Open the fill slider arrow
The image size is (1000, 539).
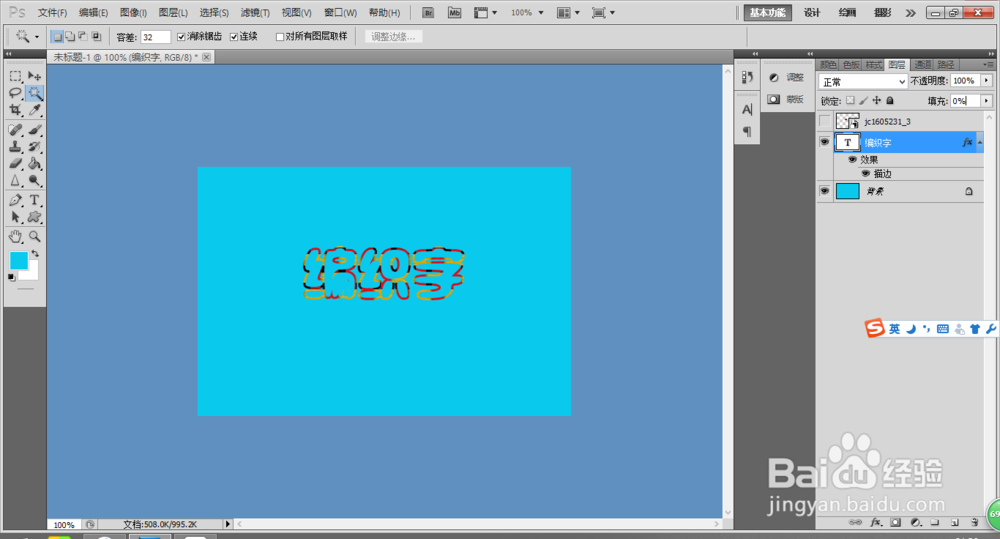(987, 101)
